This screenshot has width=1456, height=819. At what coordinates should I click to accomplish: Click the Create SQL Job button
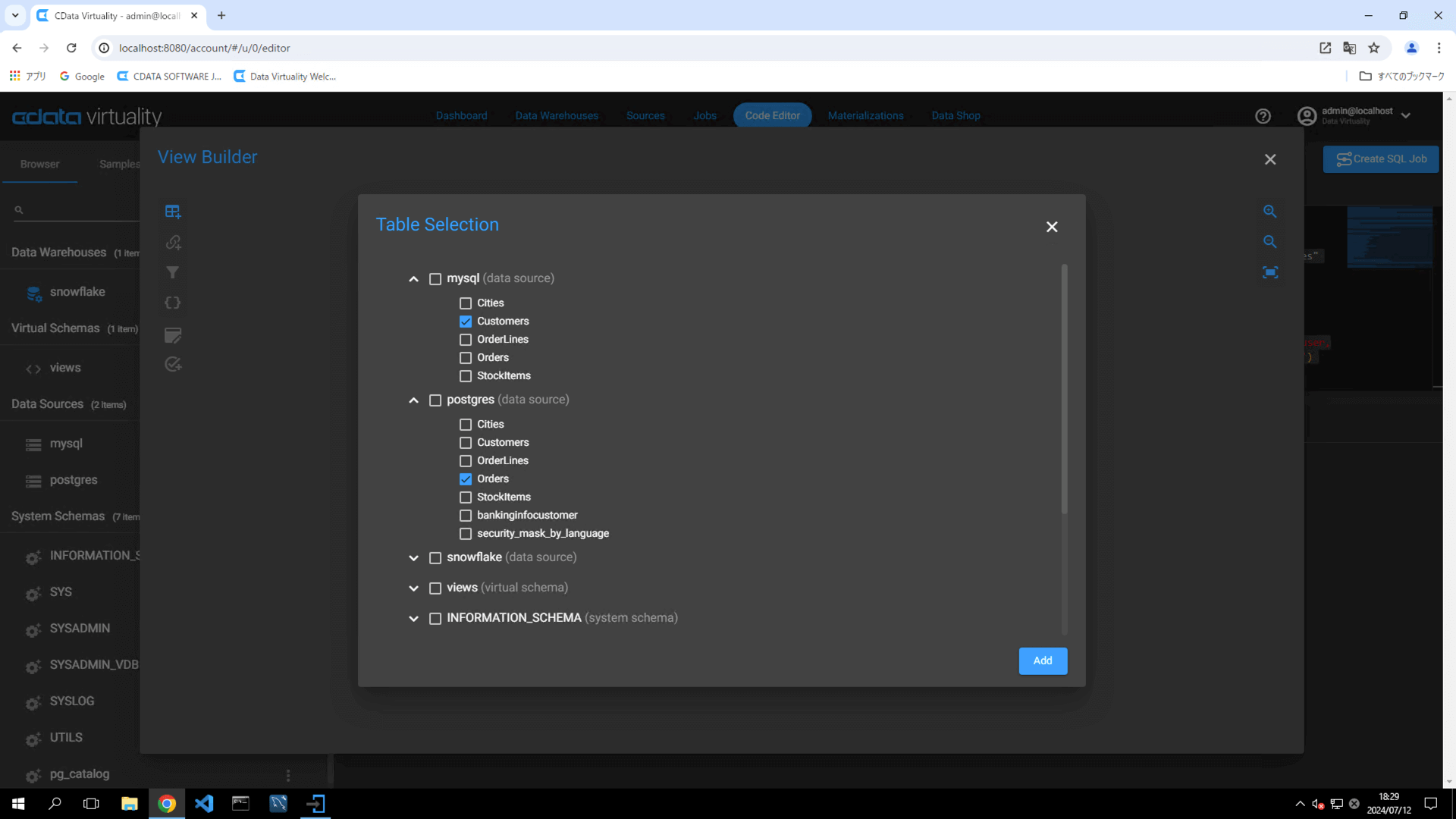pos(1381,159)
